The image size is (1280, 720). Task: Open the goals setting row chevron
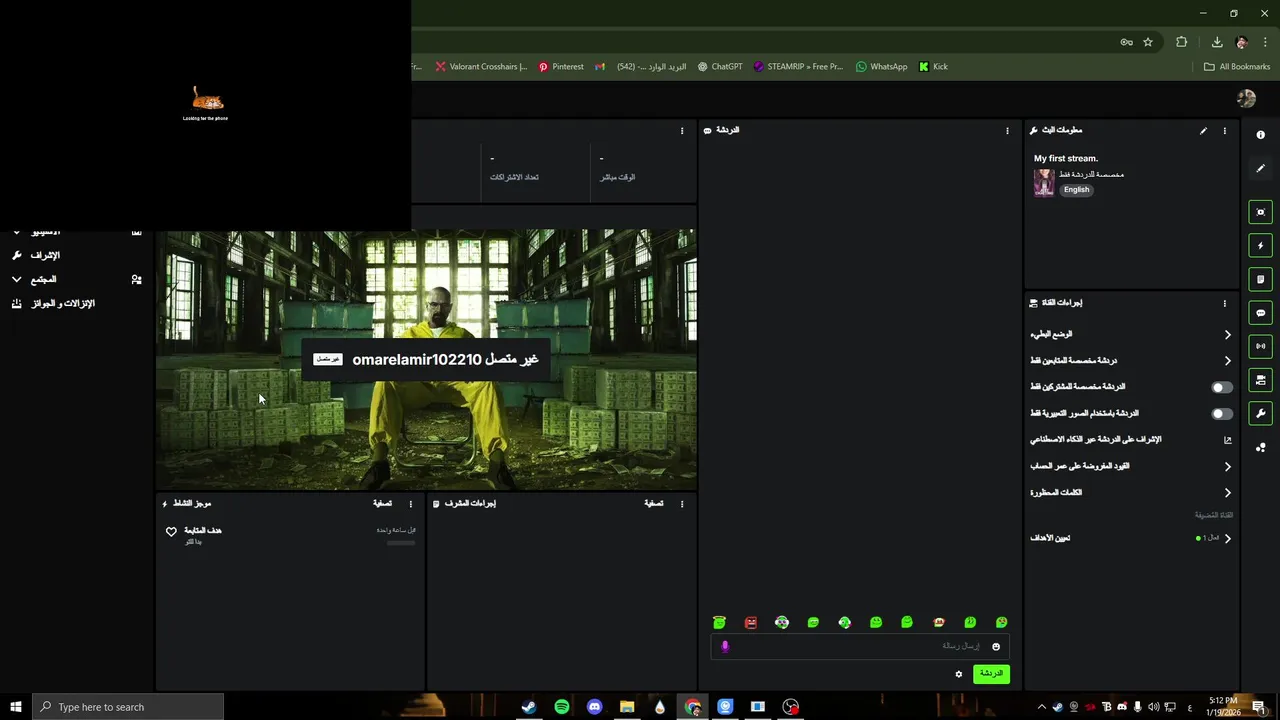coord(1227,538)
